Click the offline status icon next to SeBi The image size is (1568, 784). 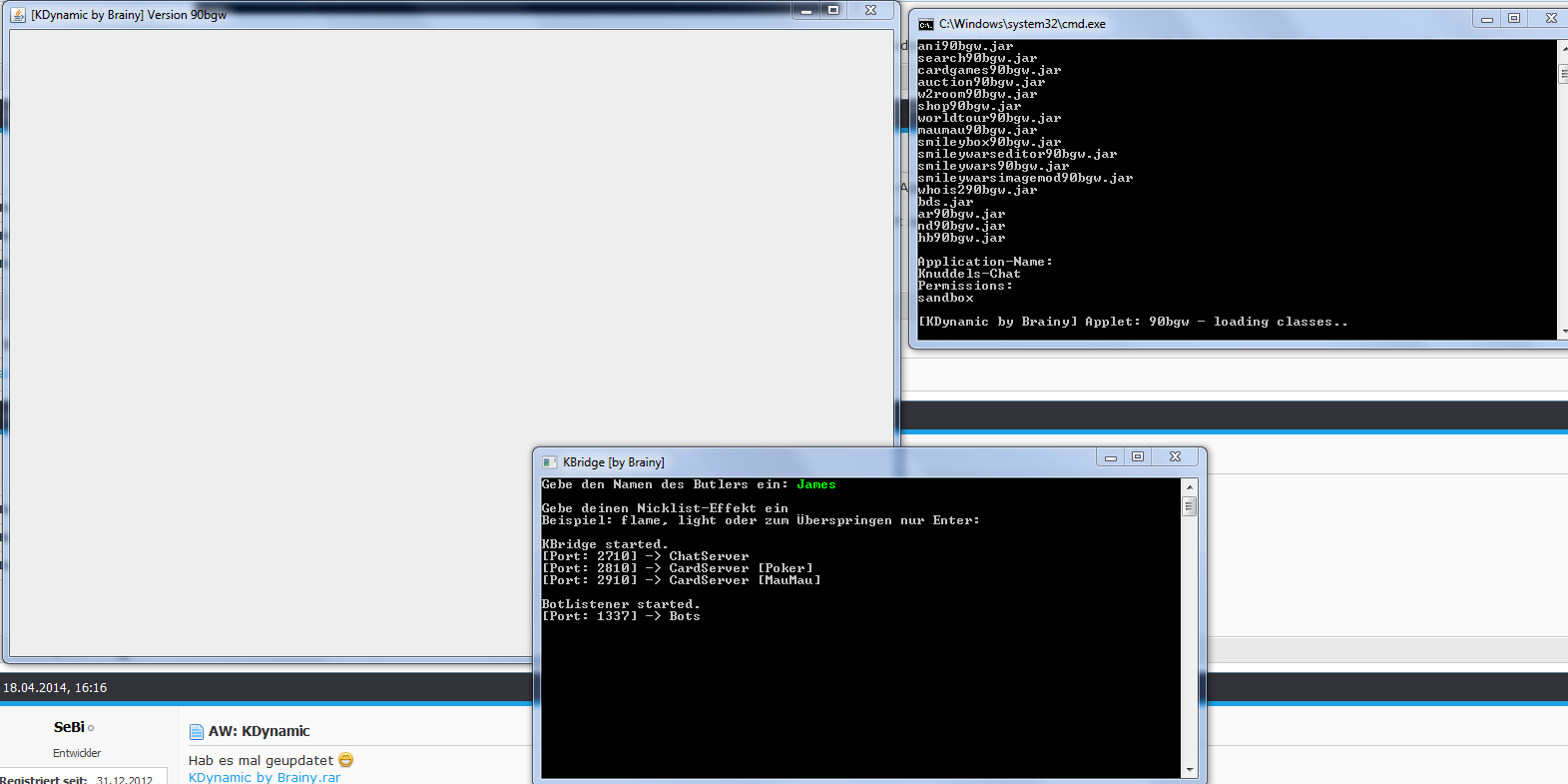(x=91, y=729)
